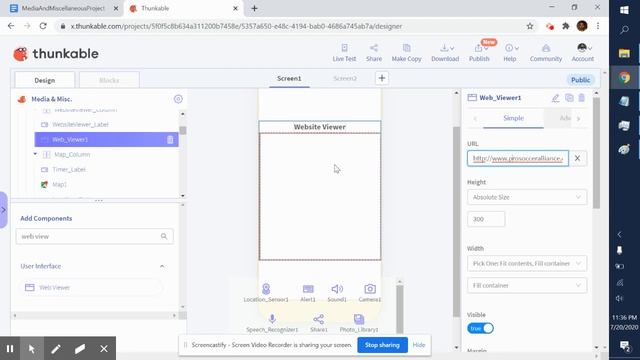Open the Width Pick One dropdown
Screen dimensions: 640x360
point(527,264)
